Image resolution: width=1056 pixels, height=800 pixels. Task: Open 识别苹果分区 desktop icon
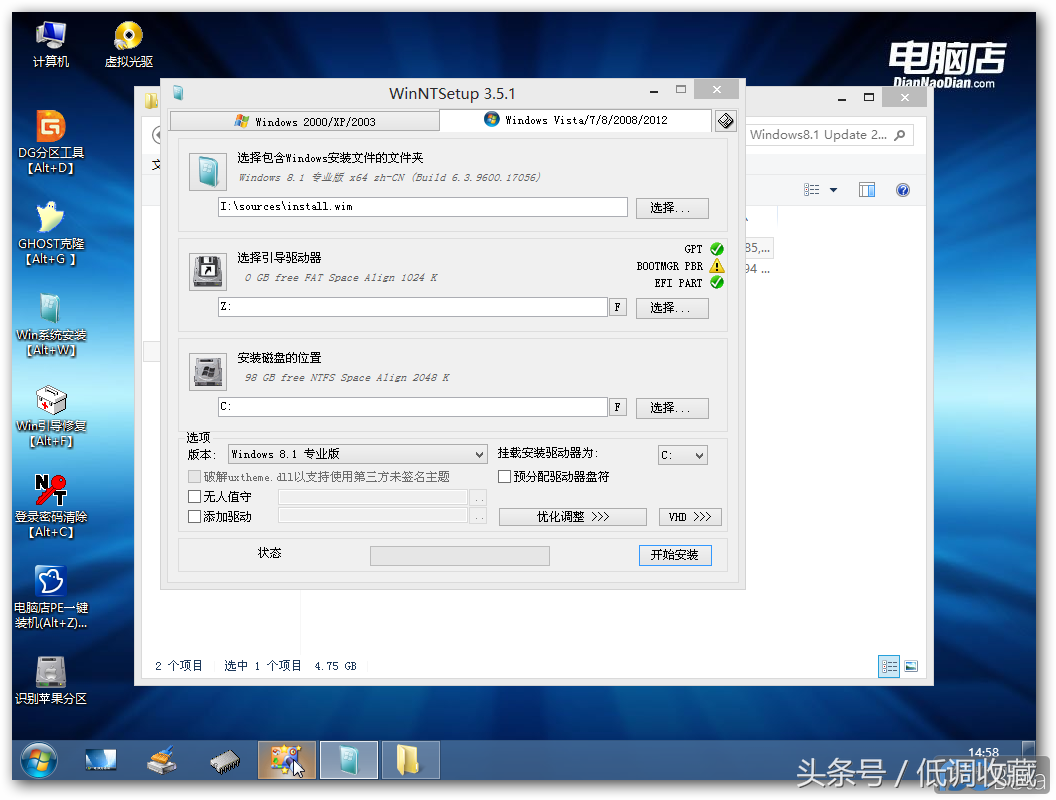click(x=51, y=680)
